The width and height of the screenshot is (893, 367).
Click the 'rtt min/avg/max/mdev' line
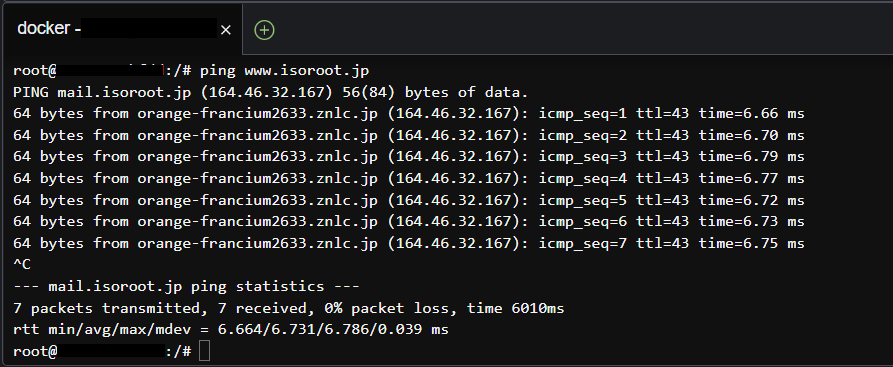point(231,330)
